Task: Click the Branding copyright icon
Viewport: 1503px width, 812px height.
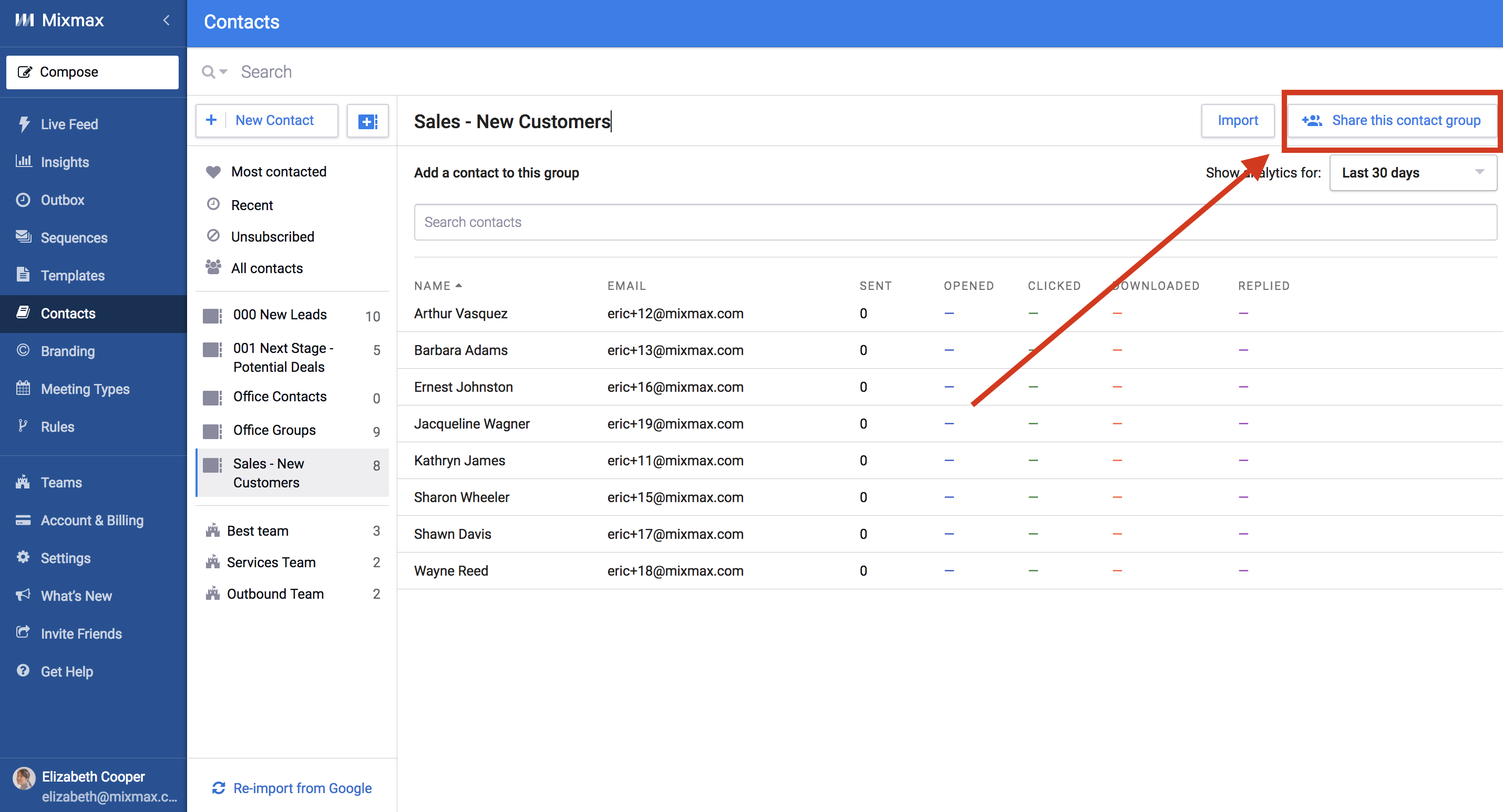Action: pyautogui.click(x=23, y=350)
